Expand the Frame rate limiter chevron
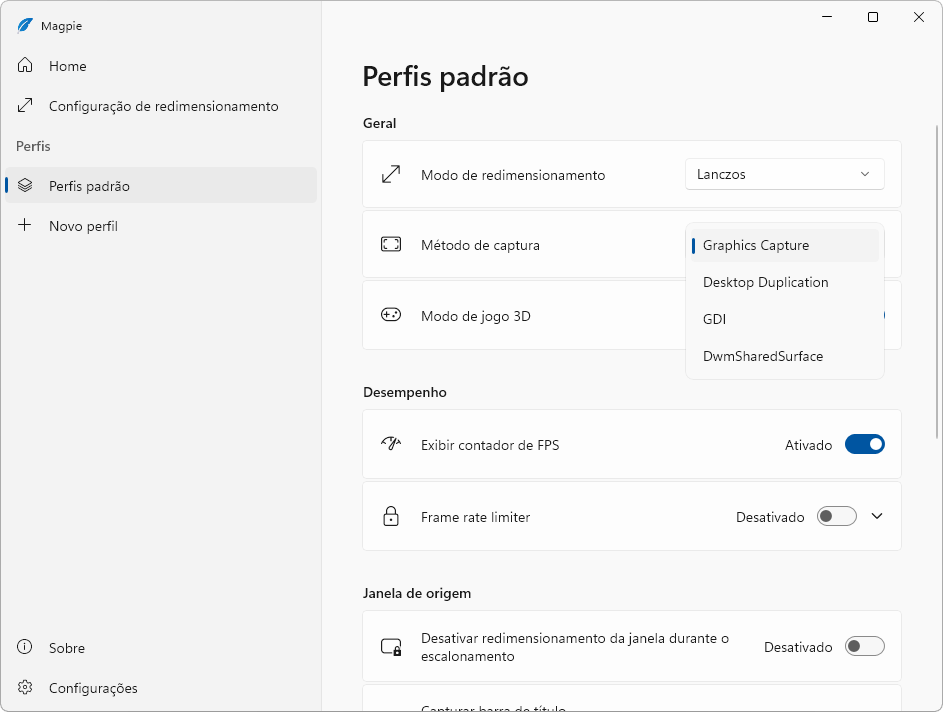 click(877, 517)
